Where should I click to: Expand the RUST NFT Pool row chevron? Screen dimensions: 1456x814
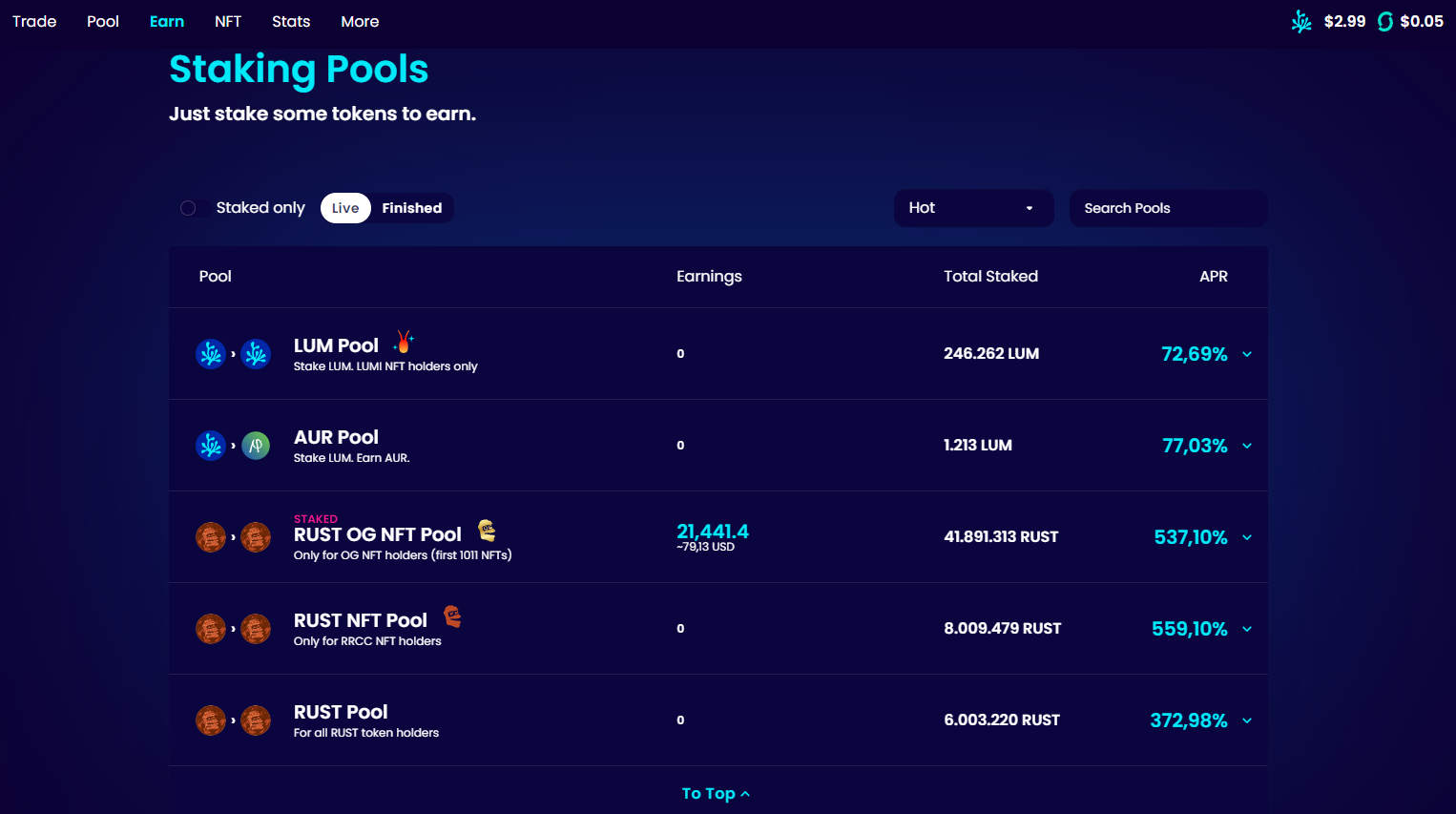[1246, 629]
